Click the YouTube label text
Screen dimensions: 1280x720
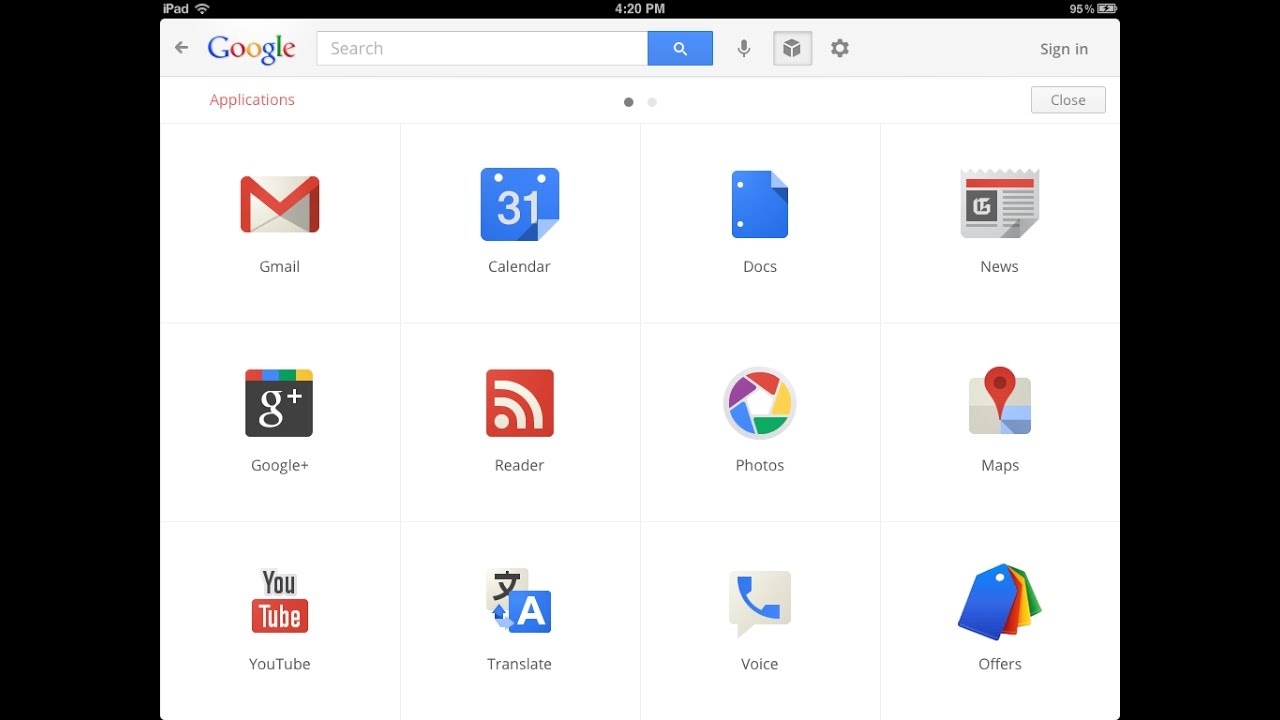point(280,664)
